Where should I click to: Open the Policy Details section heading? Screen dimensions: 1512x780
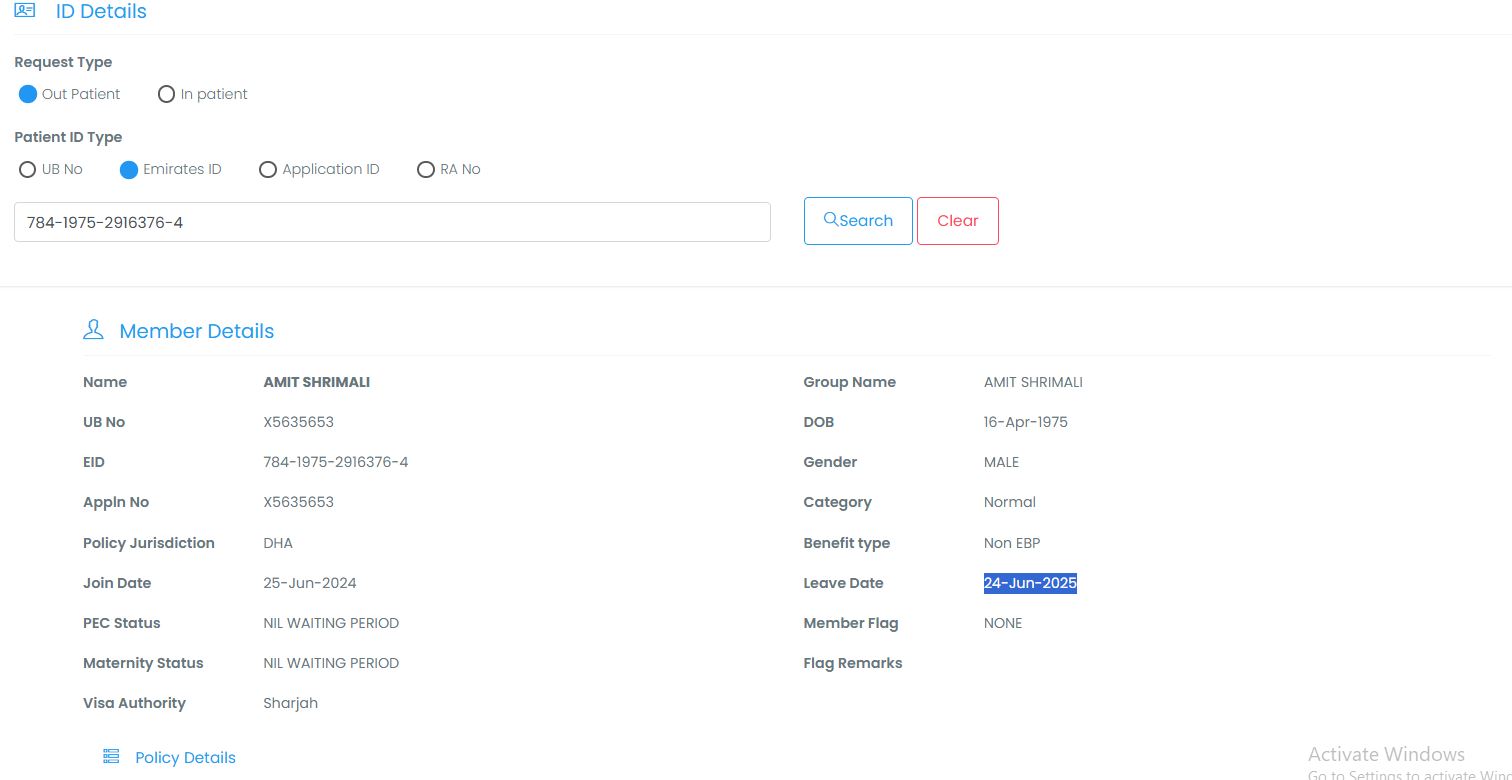(x=185, y=758)
